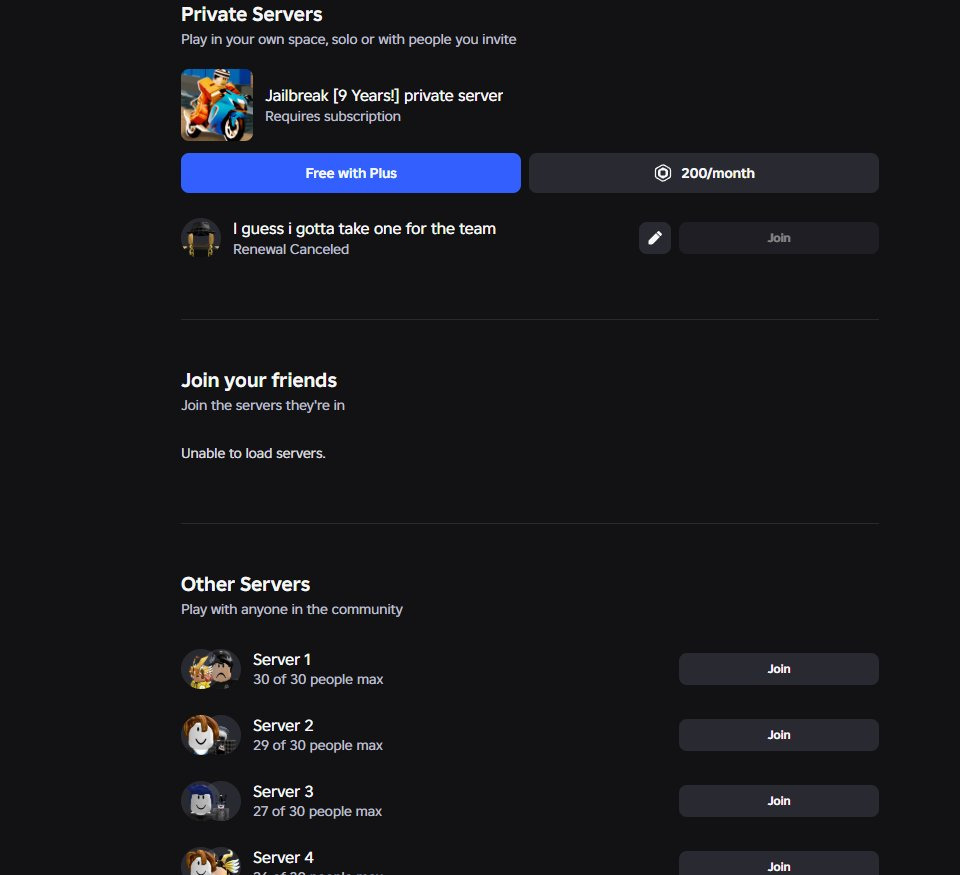Image resolution: width=960 pixels, height=875 pixels.
Task: Join Server 1
Action: pos(778,669)
